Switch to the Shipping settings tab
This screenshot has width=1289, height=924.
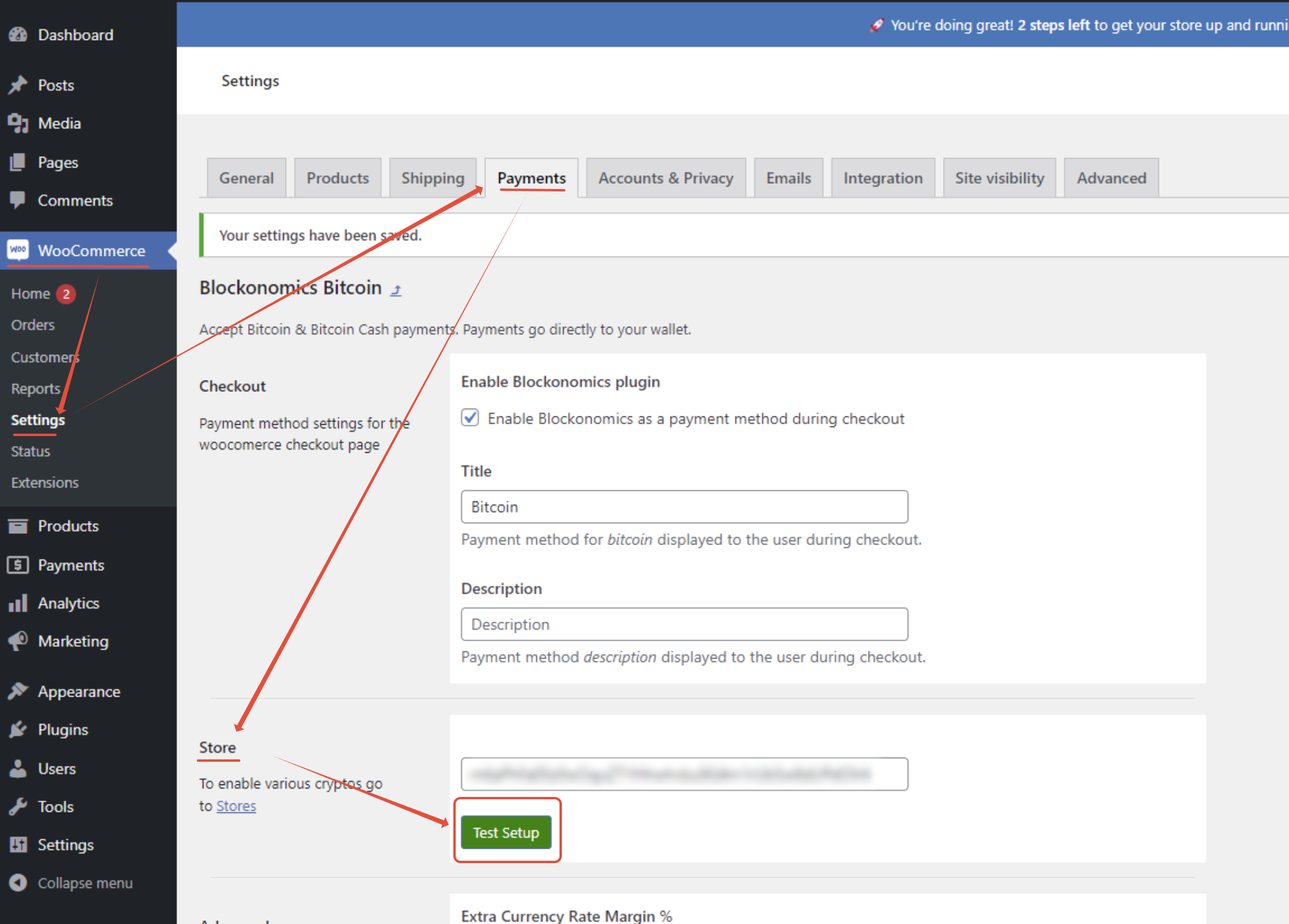pyautogui.click(x=432, y=178)
